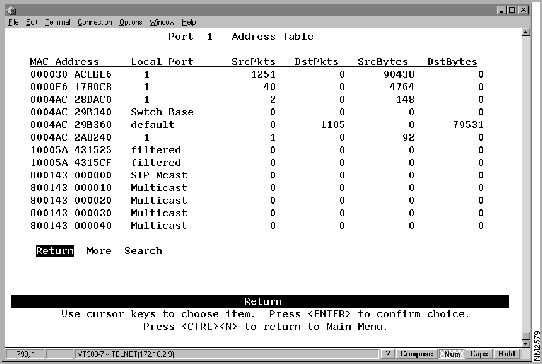Choose More to show more addresses
The width and height of the screenshot is (542, 364).
(99, 251)
